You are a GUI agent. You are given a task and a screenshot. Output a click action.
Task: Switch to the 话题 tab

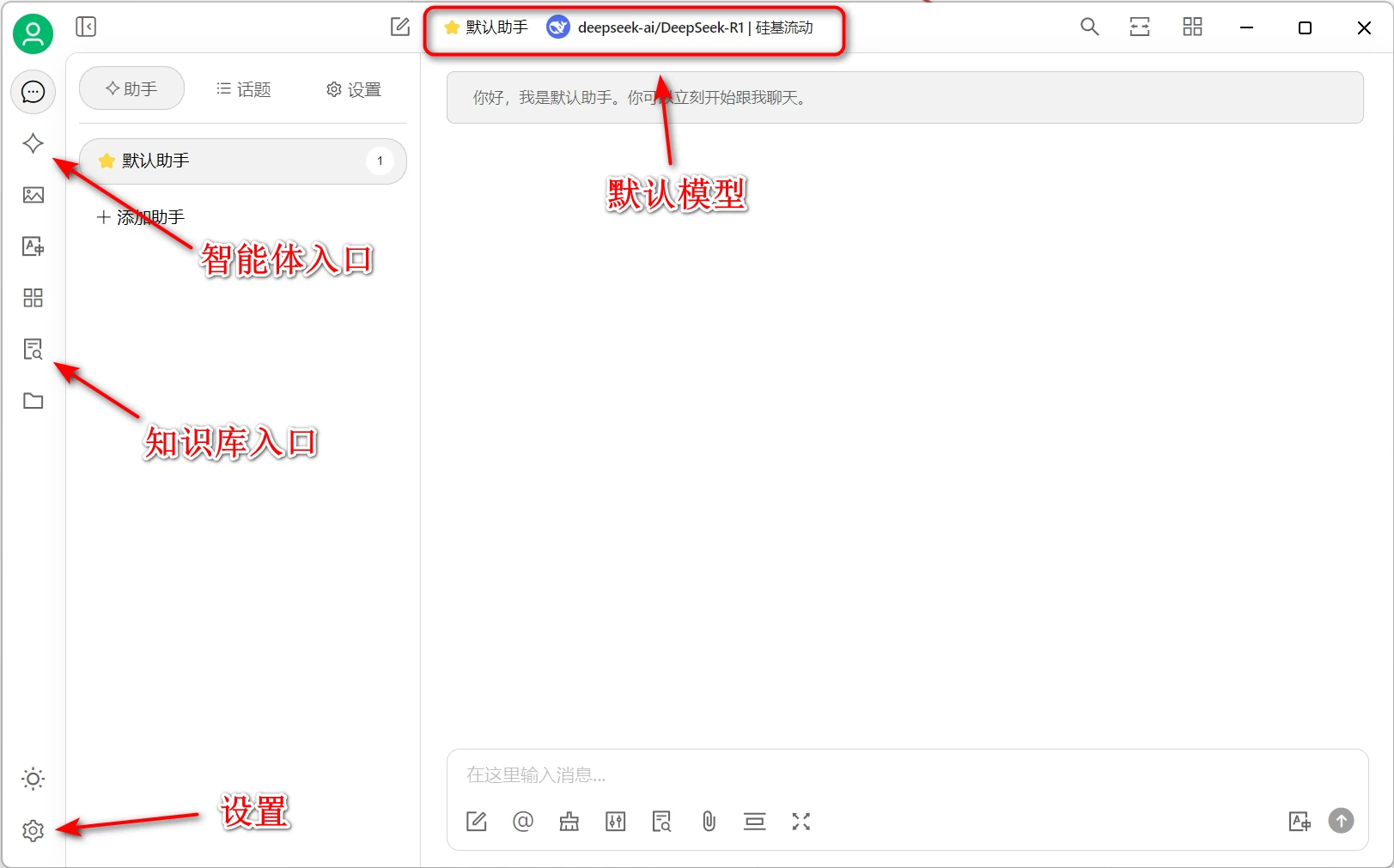pyautogui.click(x=243, y=88)
